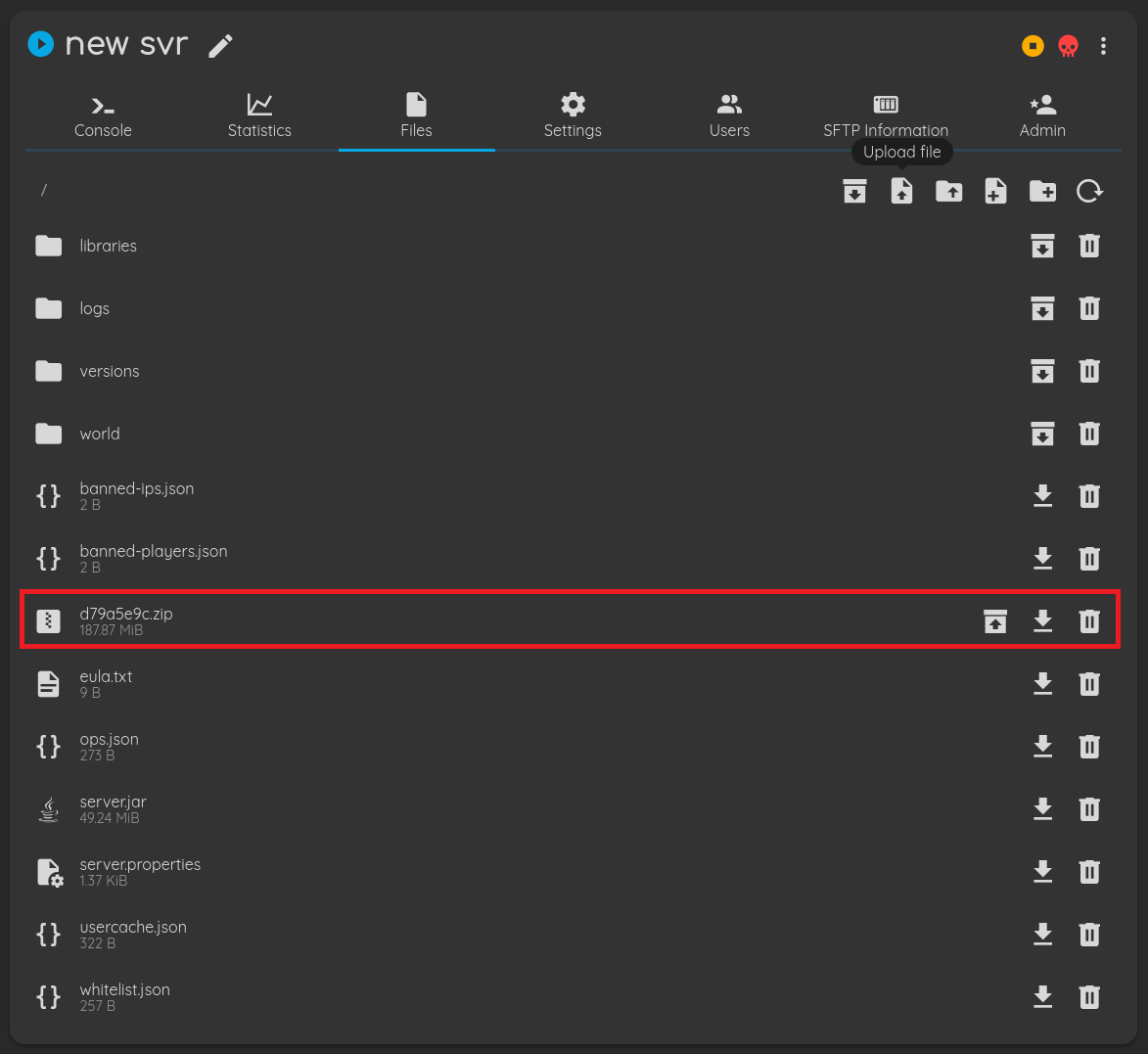Switch to the Console tab
The height and width of the screenshot is (1054, 1148).
(103, 116)
